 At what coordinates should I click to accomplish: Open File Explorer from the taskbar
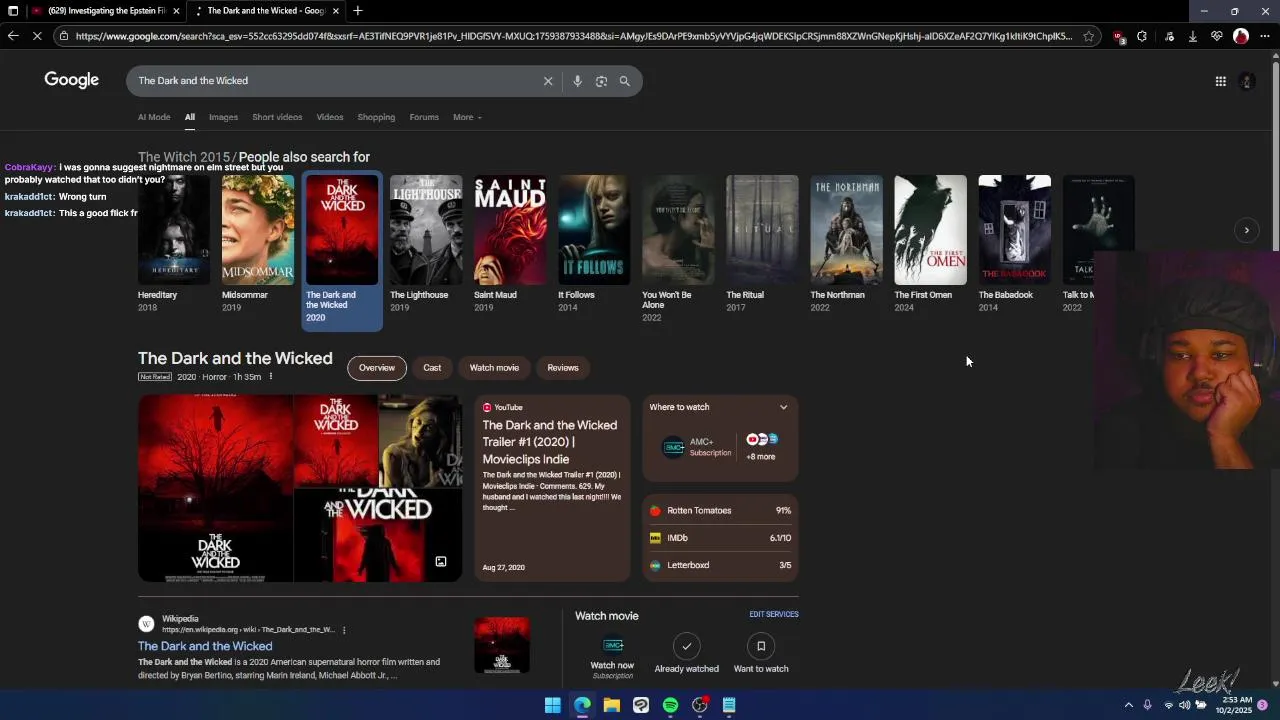[611, 705]
